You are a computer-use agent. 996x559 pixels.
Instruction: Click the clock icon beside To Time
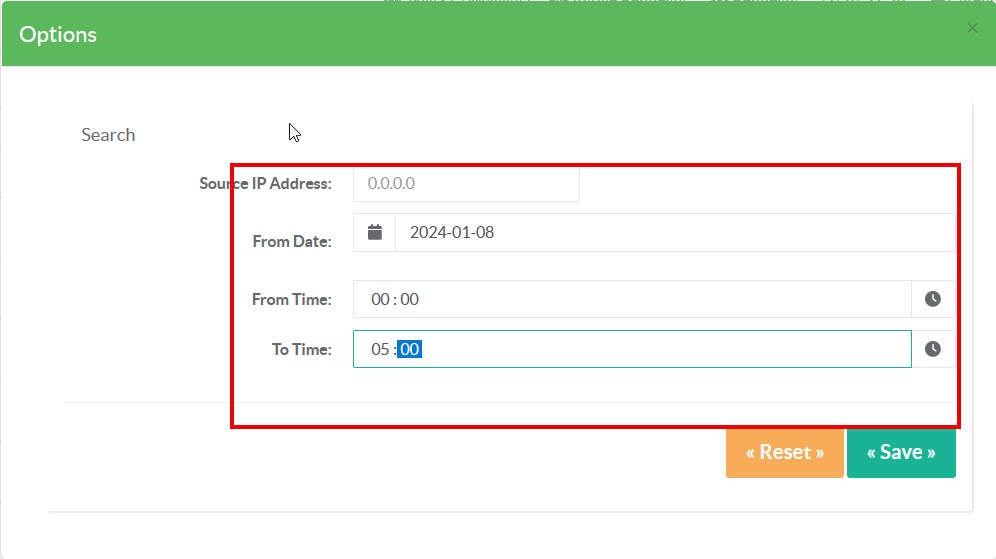click(x=932, y=349)
